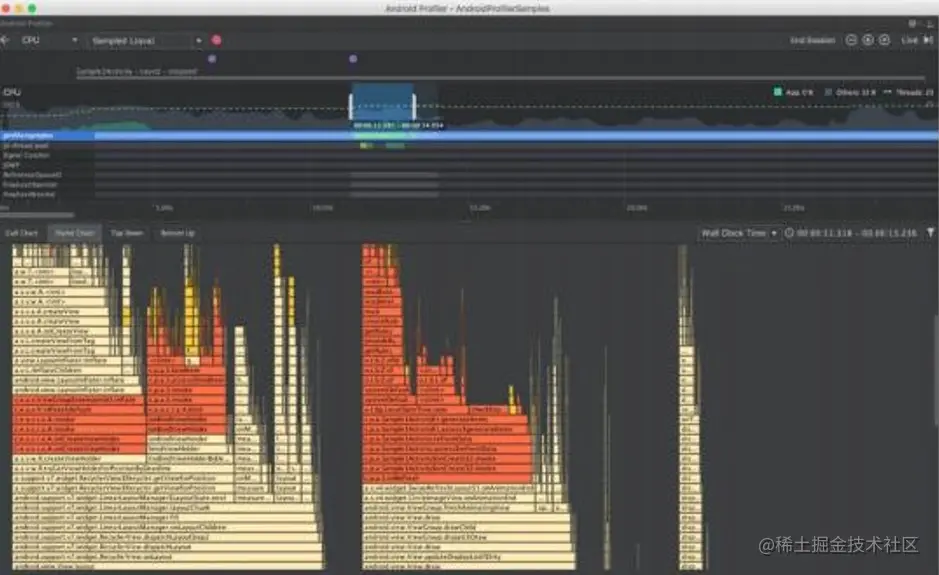The width and height of the screenshot is (939, 575).
Task: Click the zoom in icon
Action: point(868,40)
